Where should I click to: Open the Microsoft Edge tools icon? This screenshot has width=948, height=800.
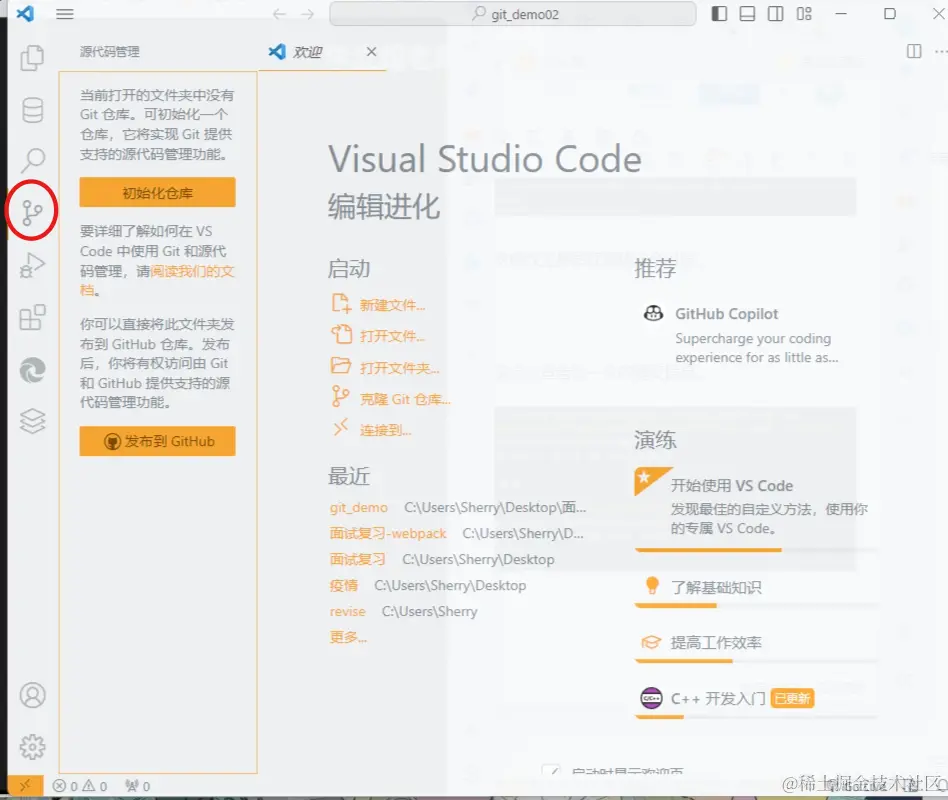tap(32, 369)
